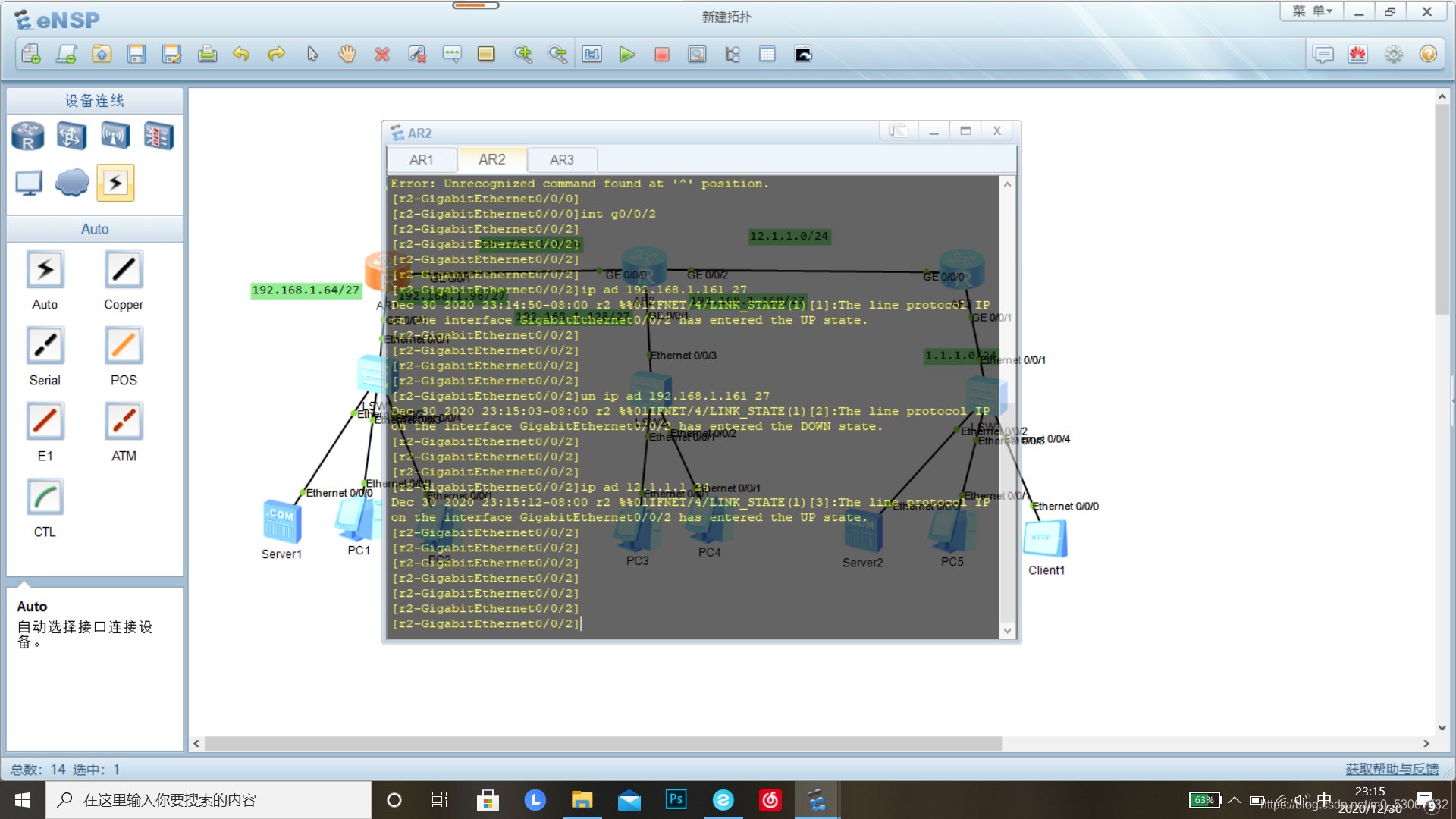Click the open topology file icon
1456x819 pixels.
(x=102, y=54)
